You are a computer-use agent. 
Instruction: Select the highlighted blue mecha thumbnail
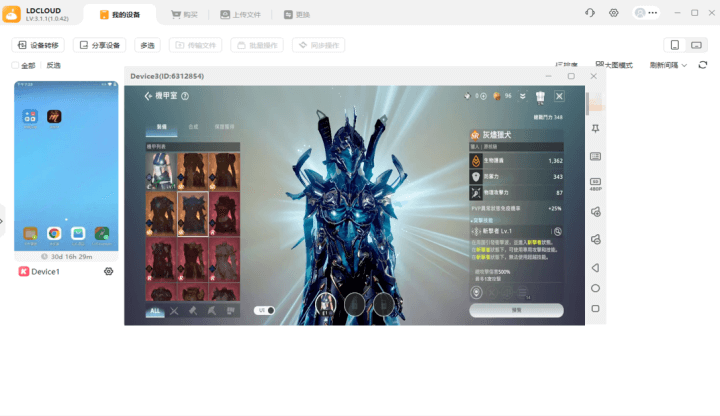193,214
